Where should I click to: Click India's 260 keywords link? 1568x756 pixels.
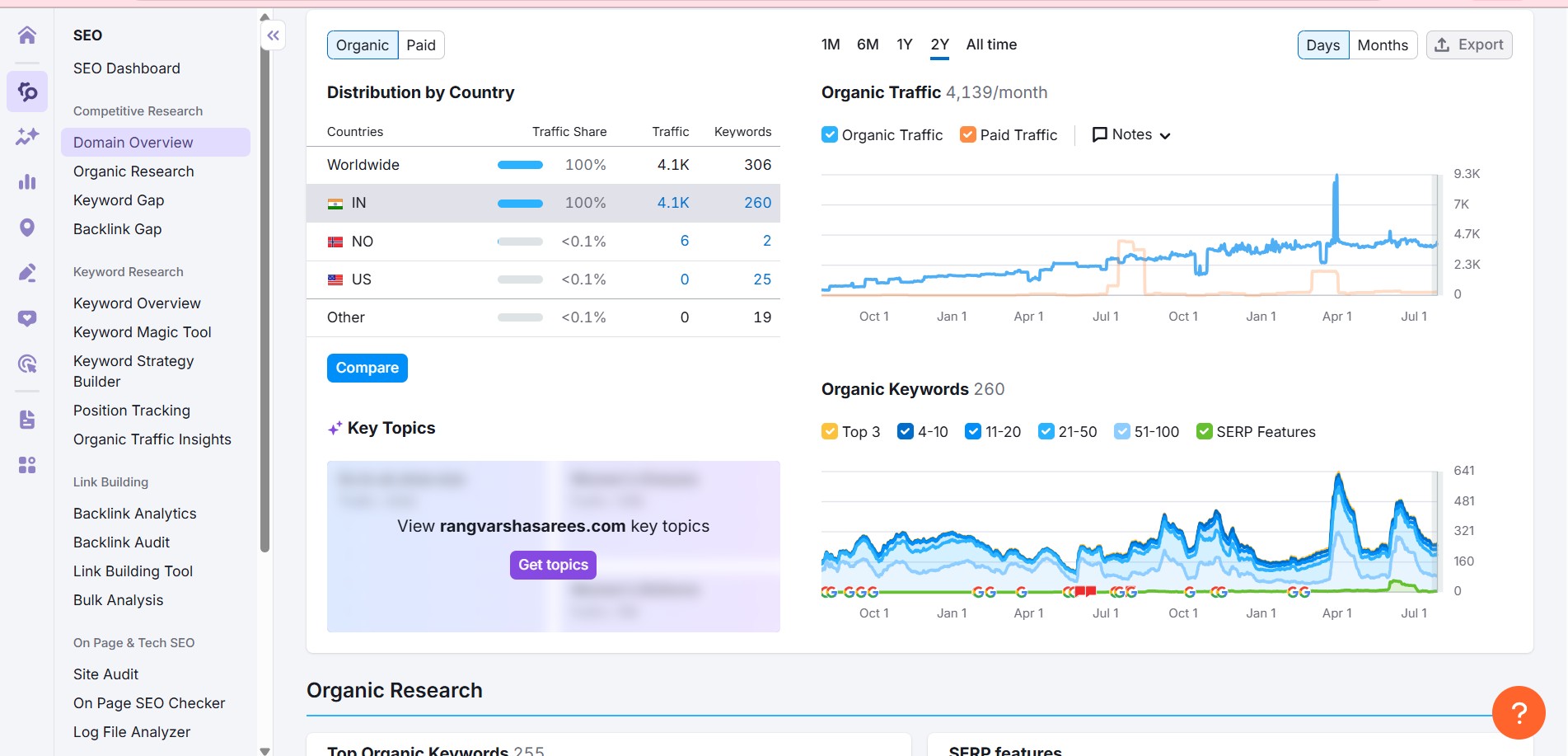click(x=757, y=203)
